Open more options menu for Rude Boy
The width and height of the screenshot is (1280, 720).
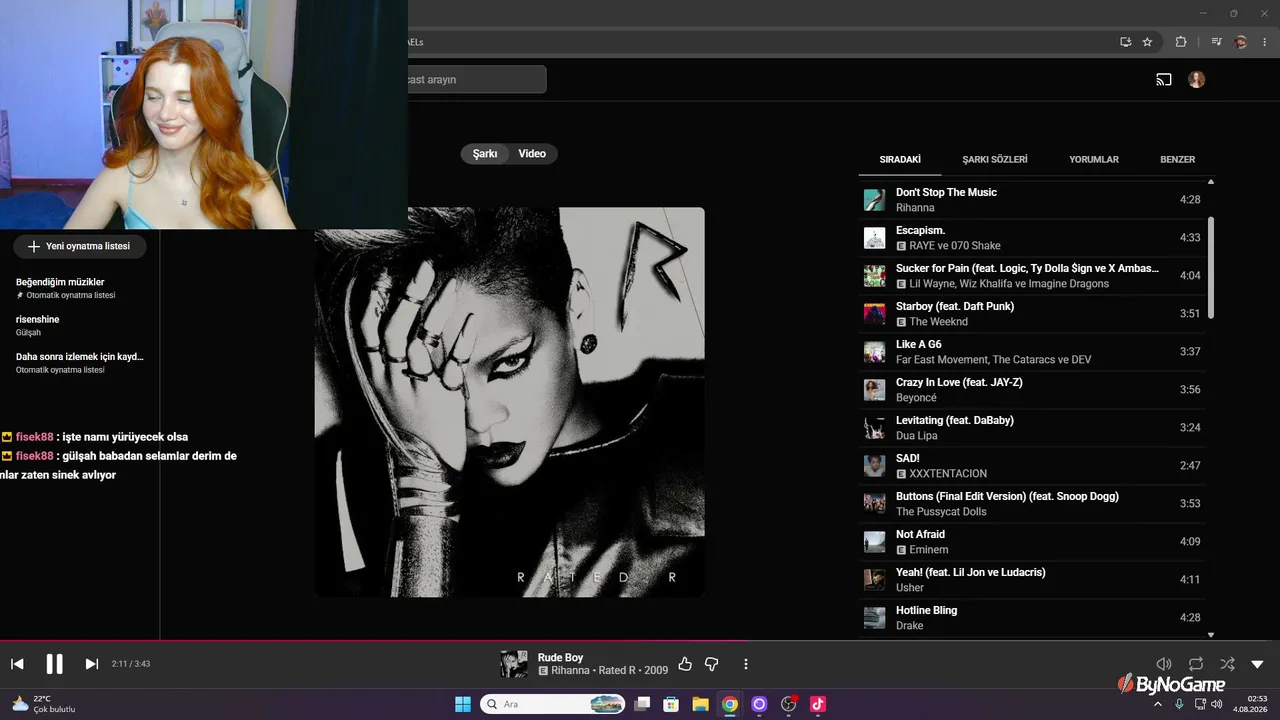point(745,664)
